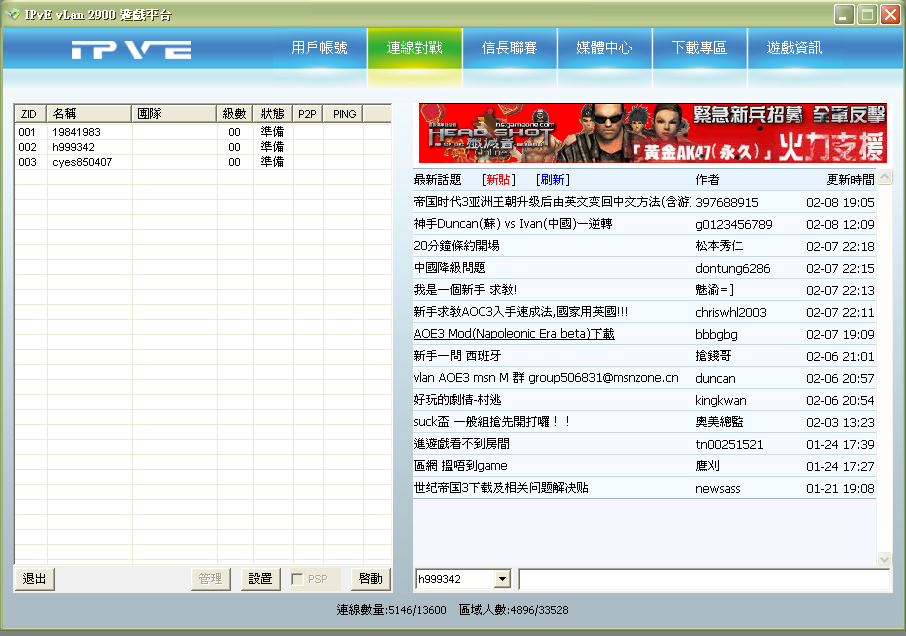Screen dimensions: 906x636
Task: Toggle the PSP checkbox
Action: [297, 579]
